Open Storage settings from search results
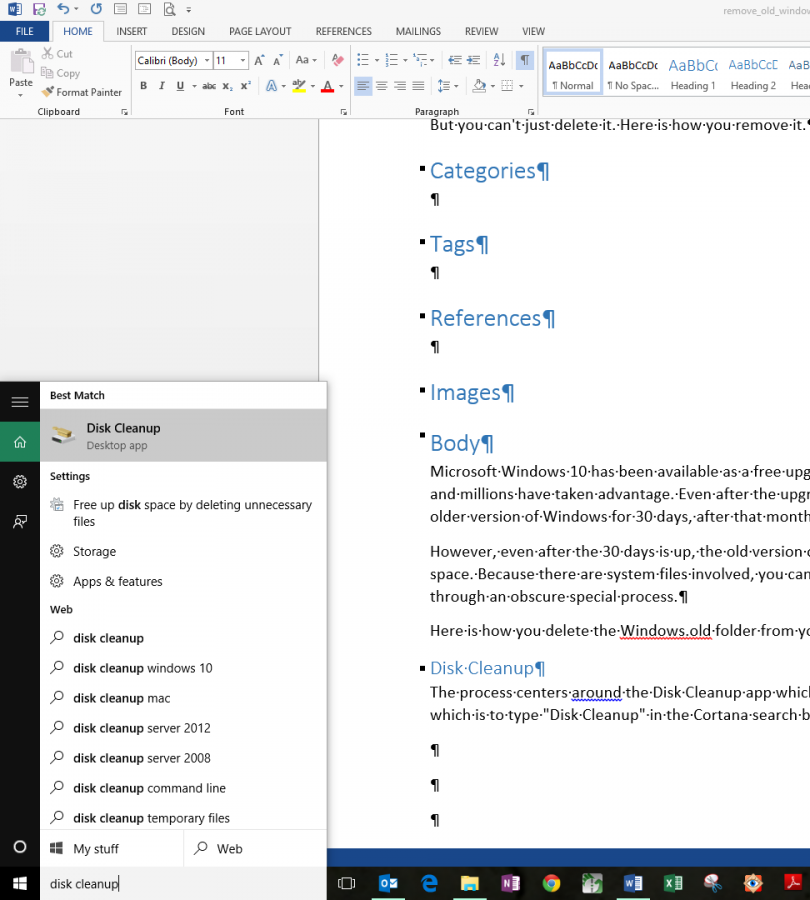This screenshot has height=900, width=810. coord(92,551)
